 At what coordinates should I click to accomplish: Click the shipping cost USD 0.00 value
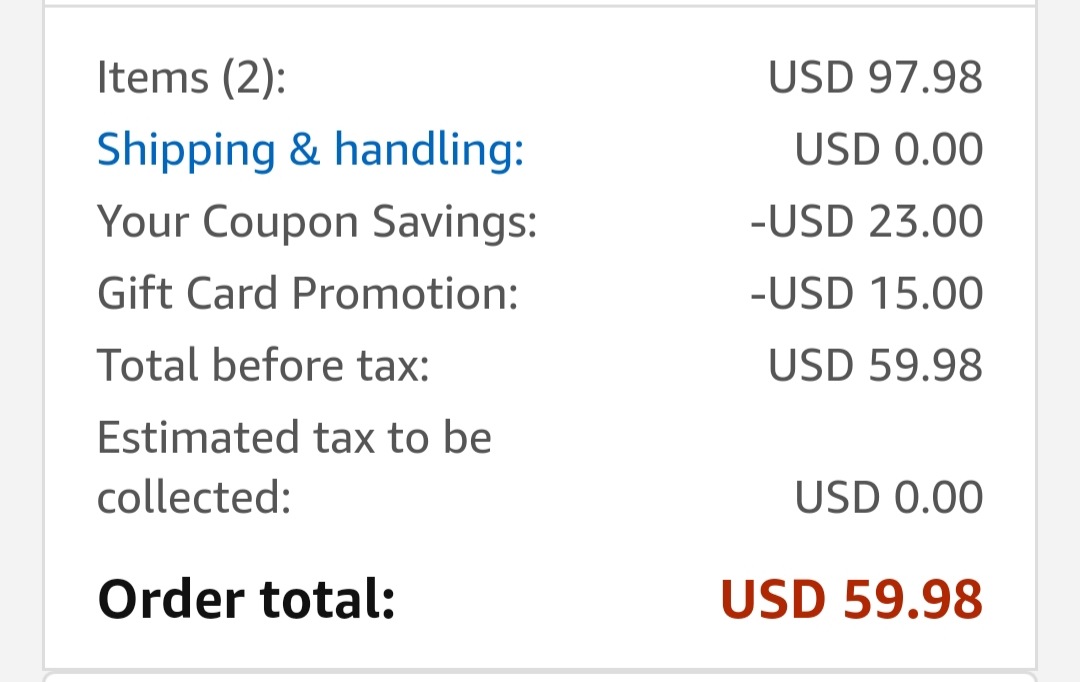889,149
